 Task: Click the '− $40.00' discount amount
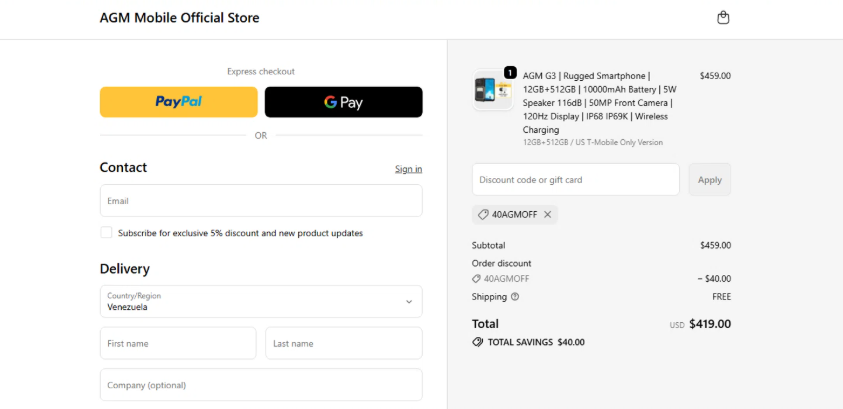pos(714,279)
